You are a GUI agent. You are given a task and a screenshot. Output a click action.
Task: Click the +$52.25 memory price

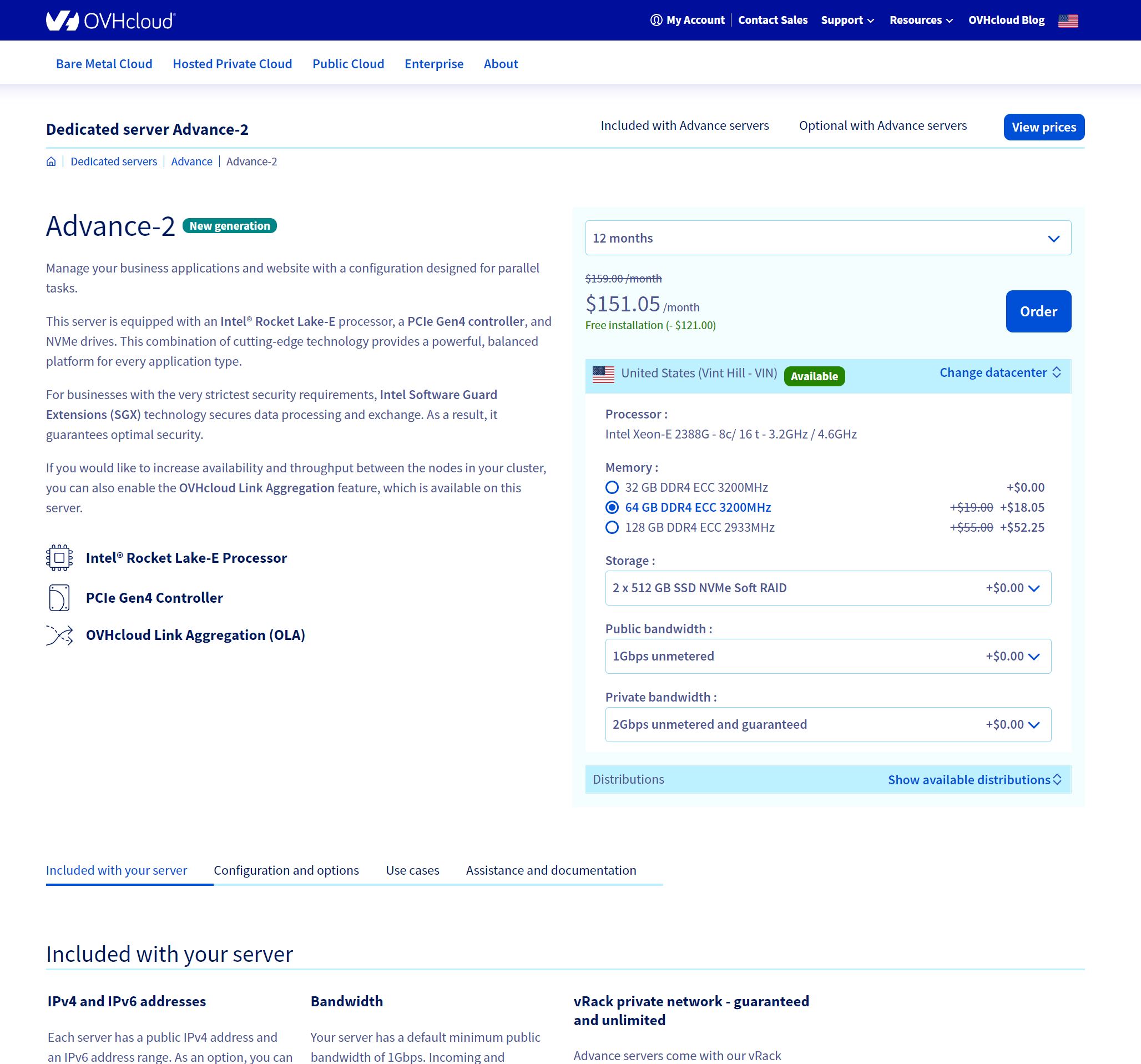[x=1022, y=527]
